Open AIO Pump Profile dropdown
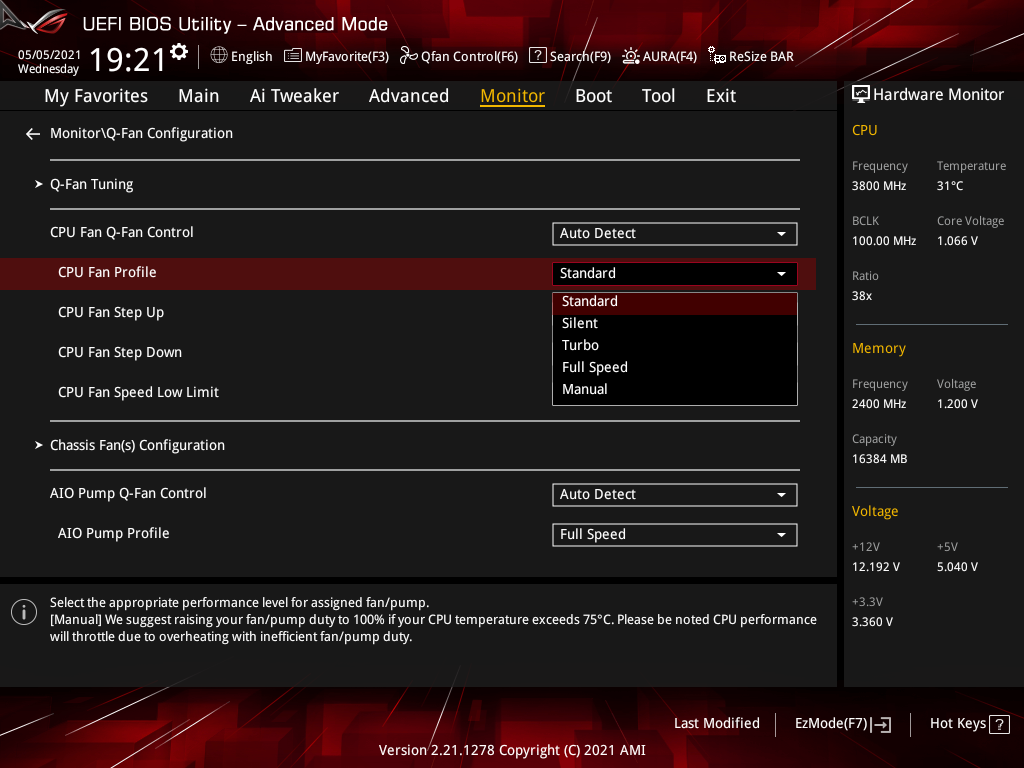Viewport: 1024px width, 768px height. coord(674,535)
